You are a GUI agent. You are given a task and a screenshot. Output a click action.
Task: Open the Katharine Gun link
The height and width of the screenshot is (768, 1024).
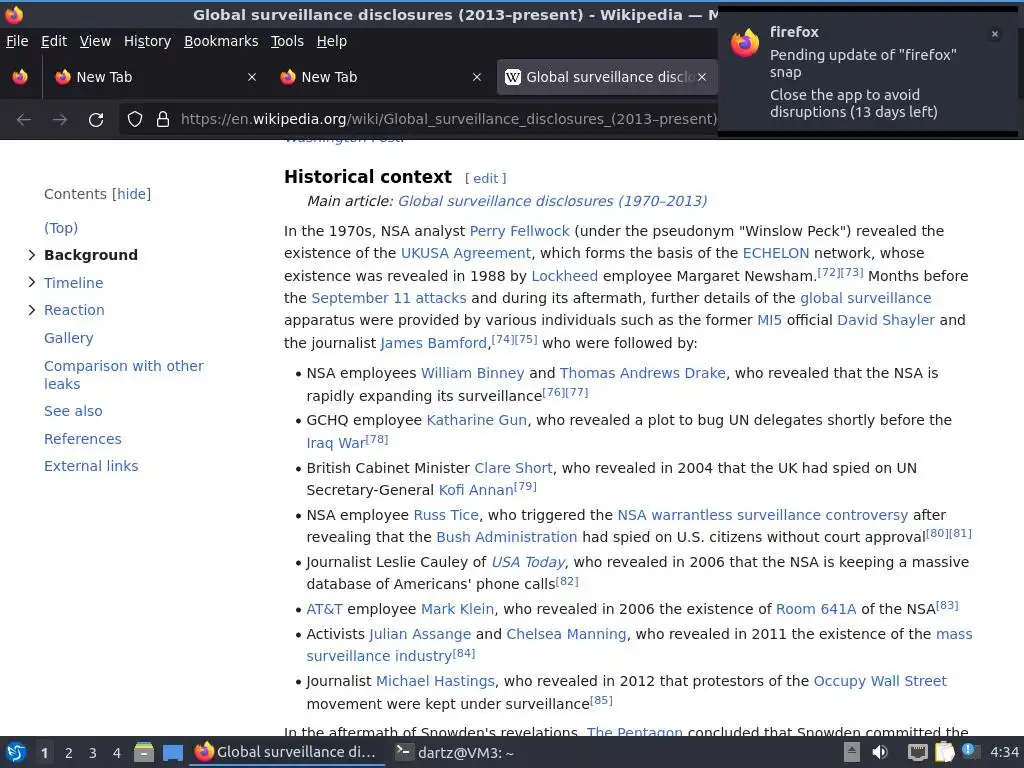[x=476, y=420]
